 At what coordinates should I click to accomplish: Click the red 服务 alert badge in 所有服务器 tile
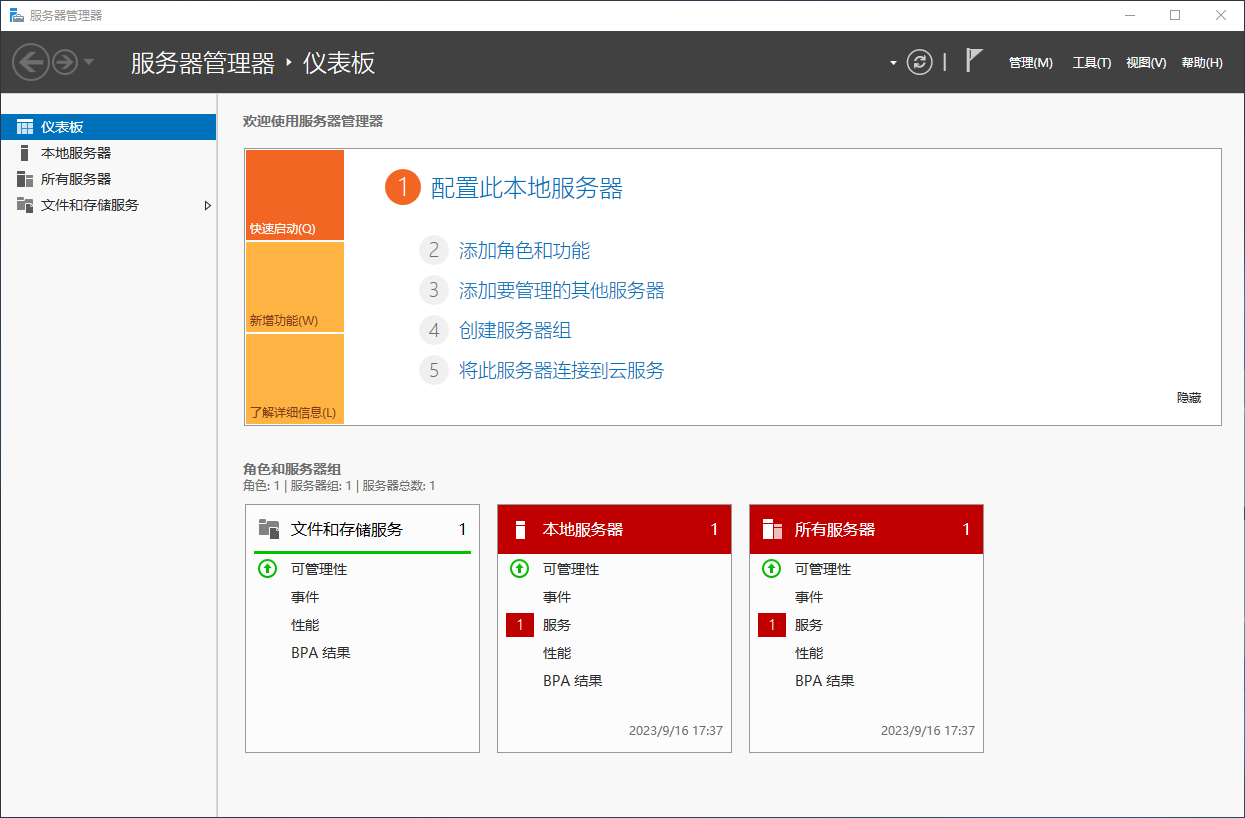tap(771, 625)
